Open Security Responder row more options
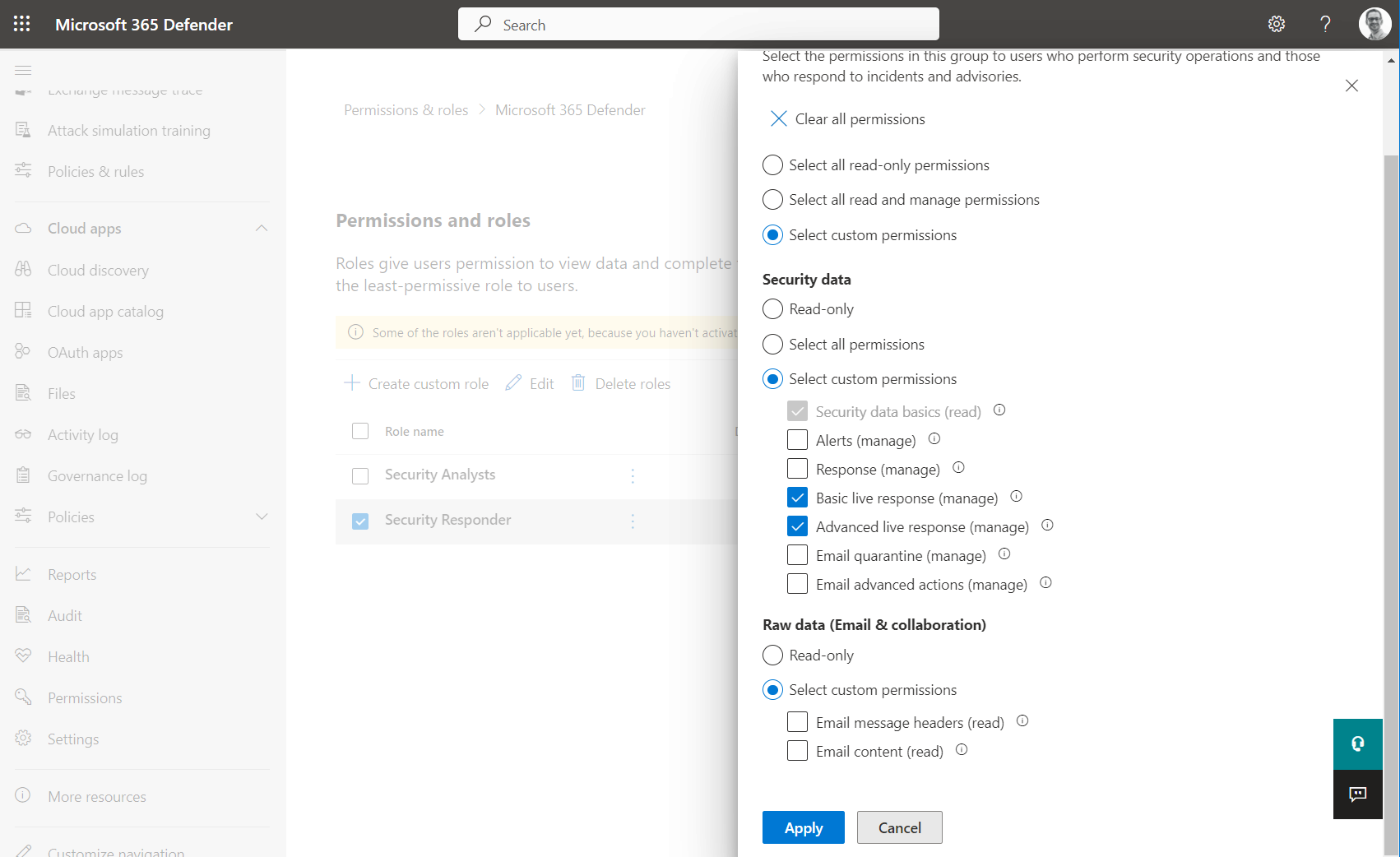 (633, 521)
